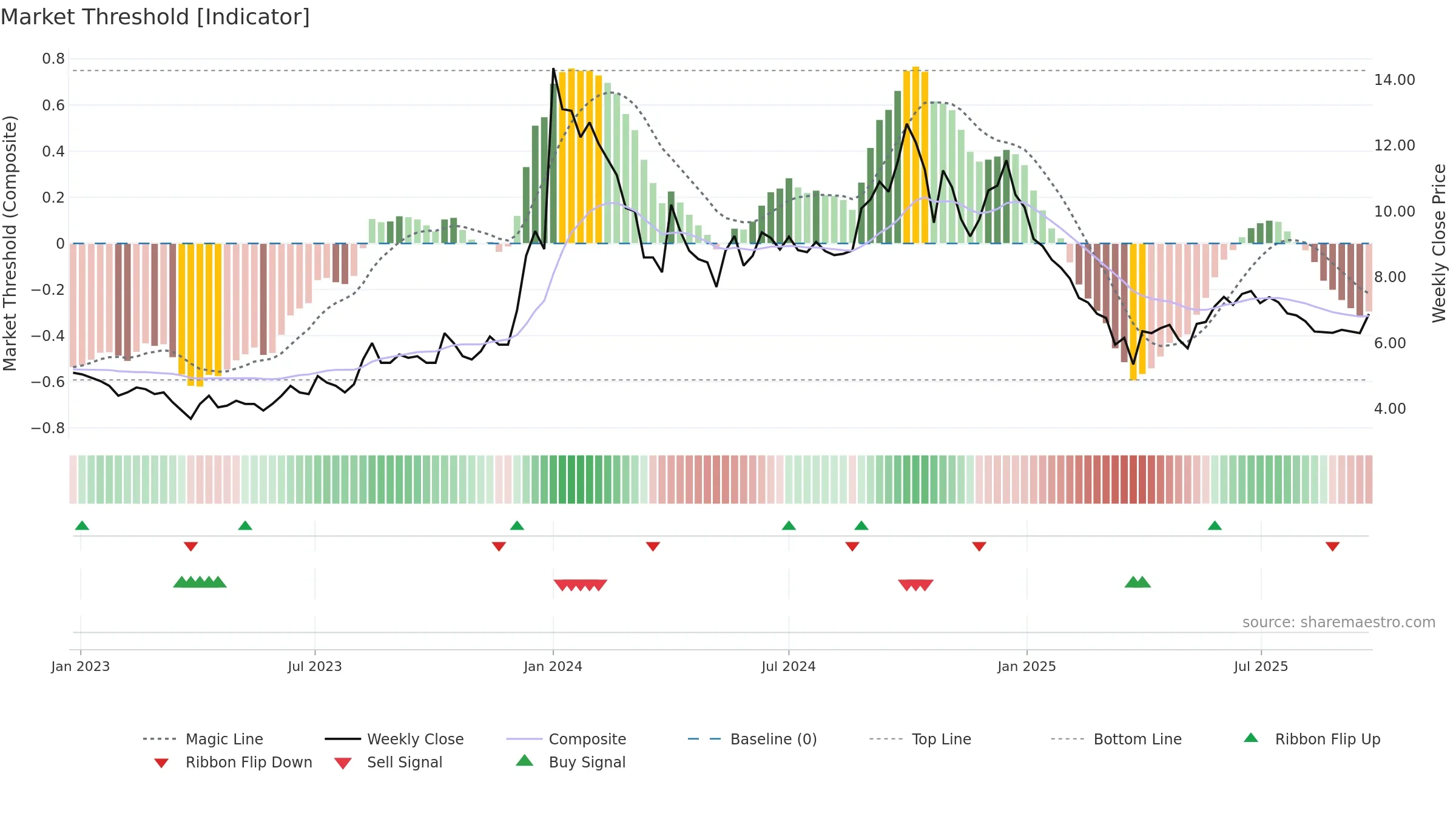Image resolution: width=1456 pixels, height=819 pixels.
Task: Click the 0.8 left axis label
Action: pyautogui.click(x=53, y=59)
